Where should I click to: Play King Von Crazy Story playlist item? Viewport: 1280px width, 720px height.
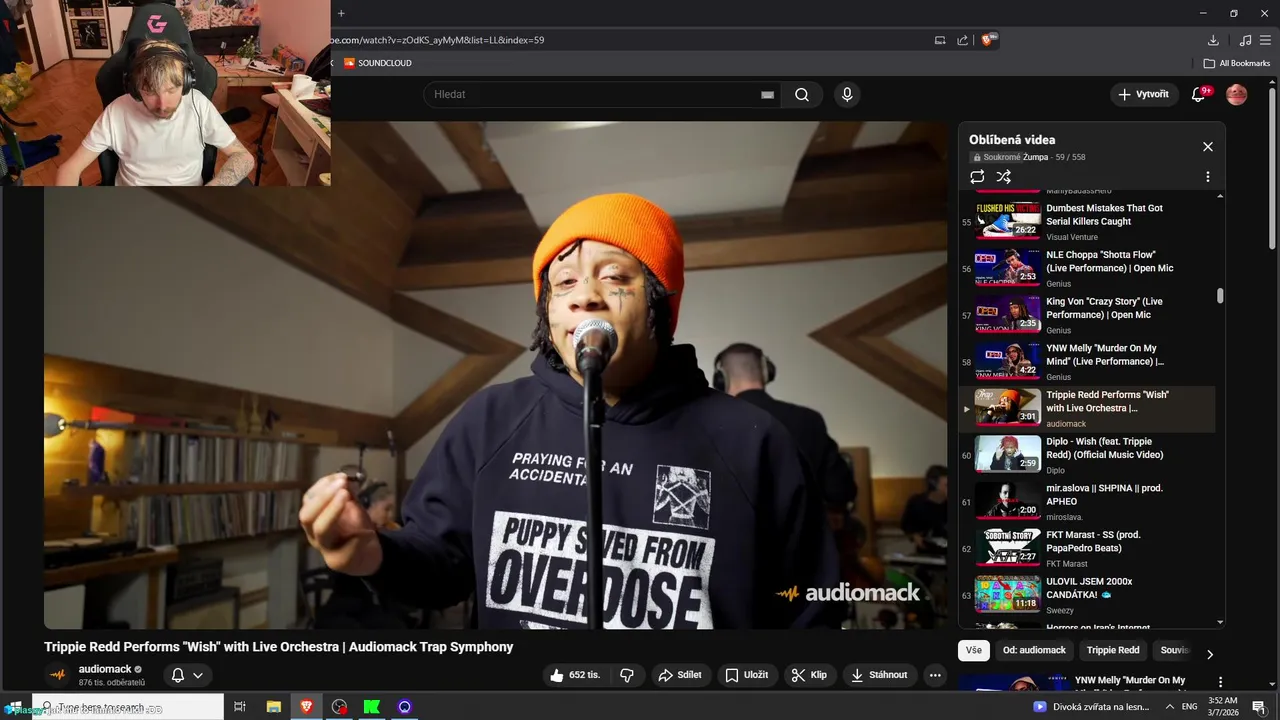1087,314
